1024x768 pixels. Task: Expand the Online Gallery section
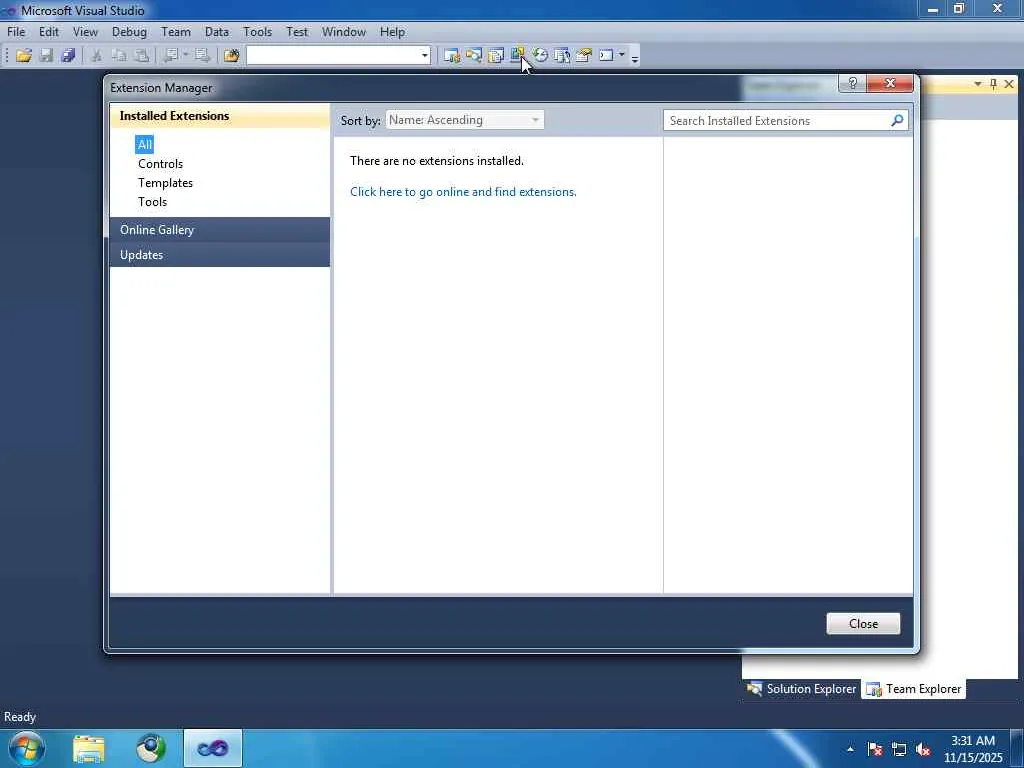point(220,230)
